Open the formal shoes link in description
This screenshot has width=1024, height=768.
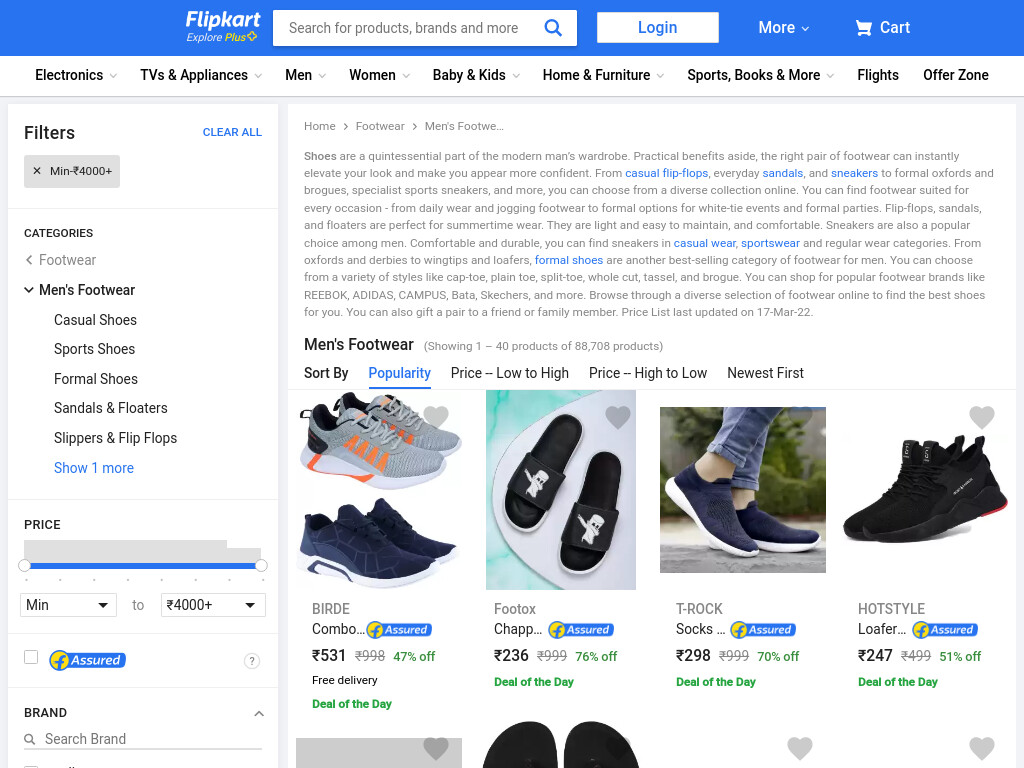point(568,260)
